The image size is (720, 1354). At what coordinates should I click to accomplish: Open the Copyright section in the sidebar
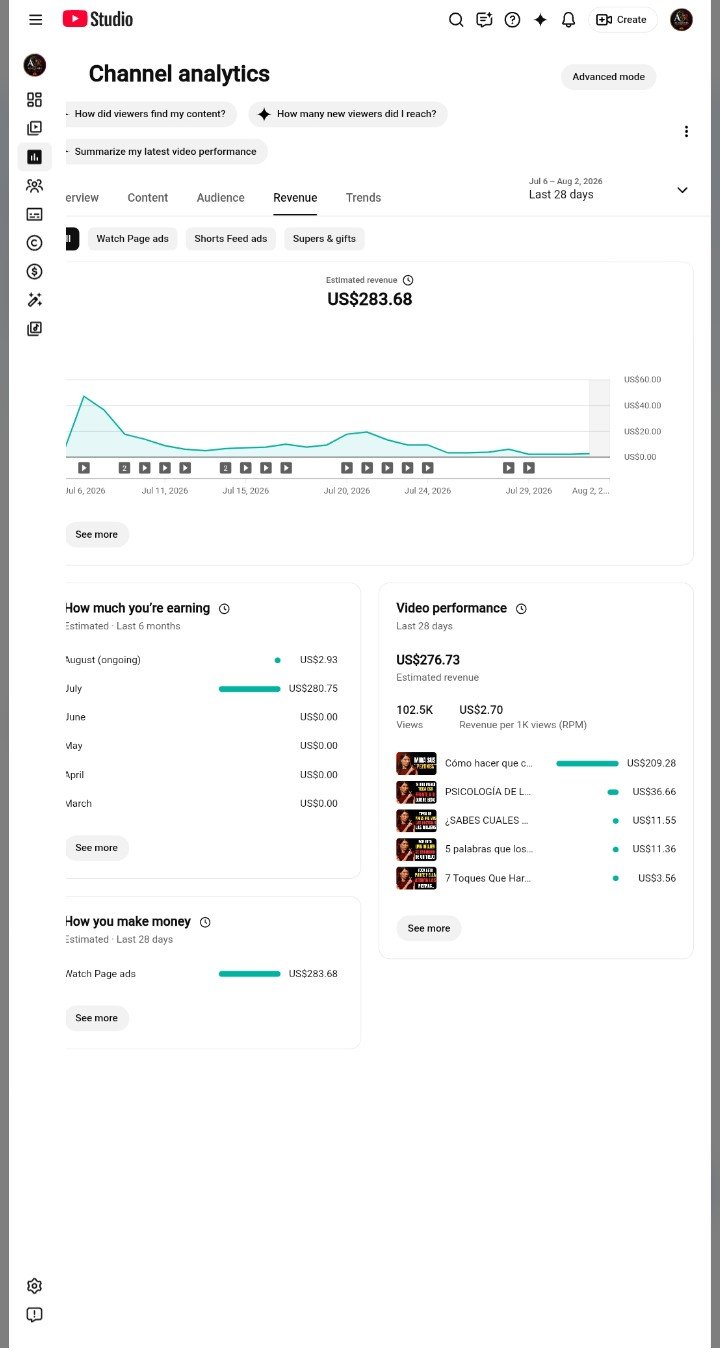tap(35, 242)
